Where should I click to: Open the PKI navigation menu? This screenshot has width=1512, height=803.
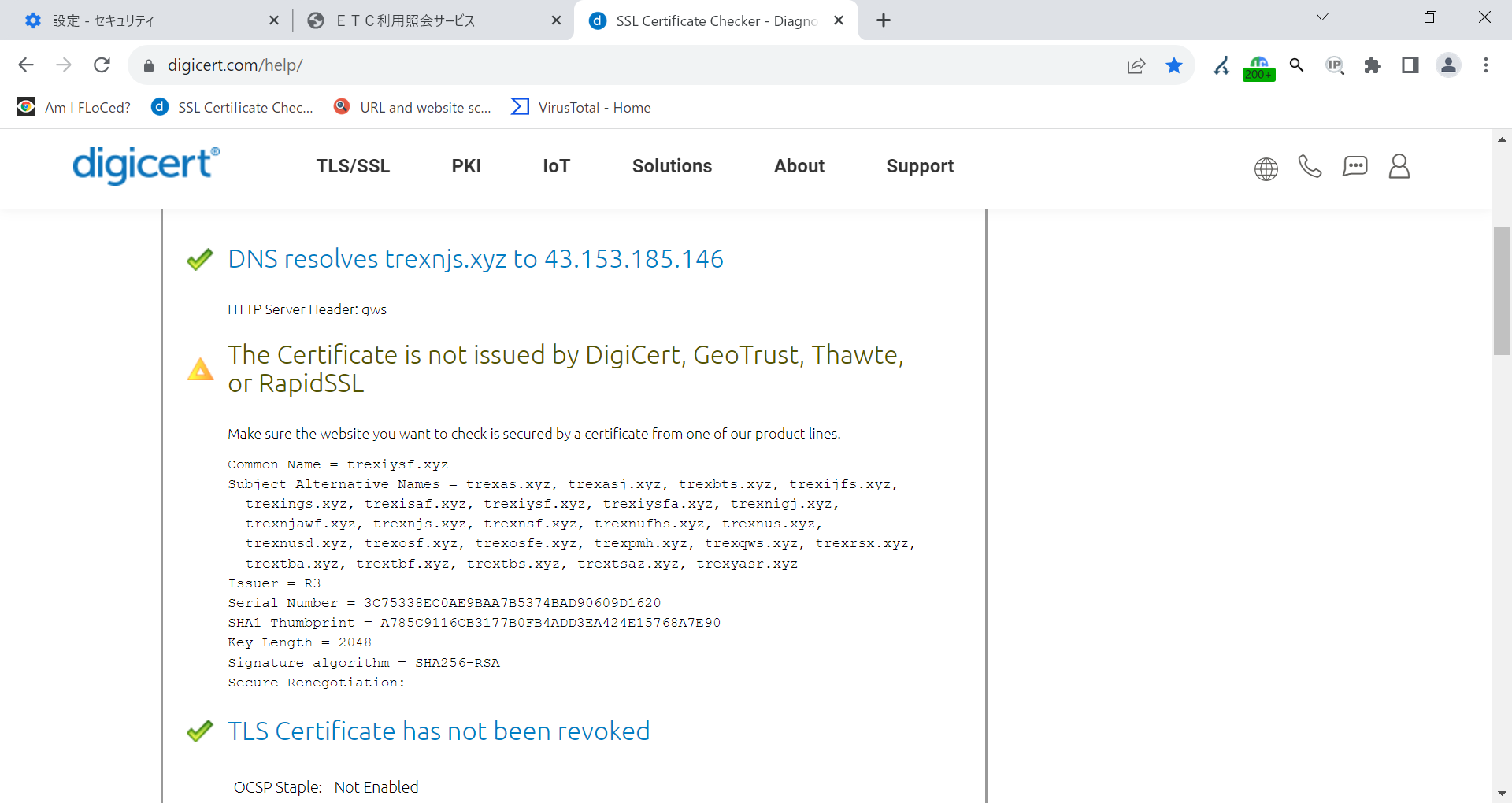tap(466, 166)
